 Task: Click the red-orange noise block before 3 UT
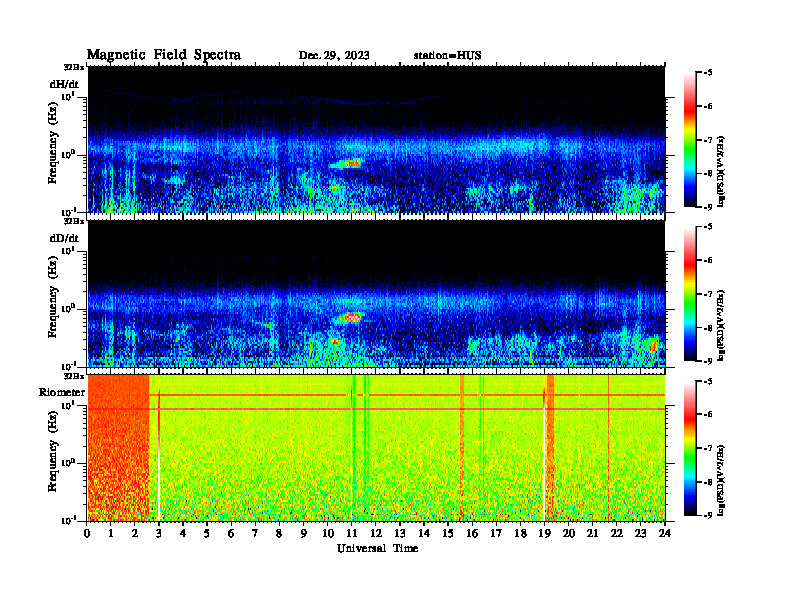click(118, 447)
